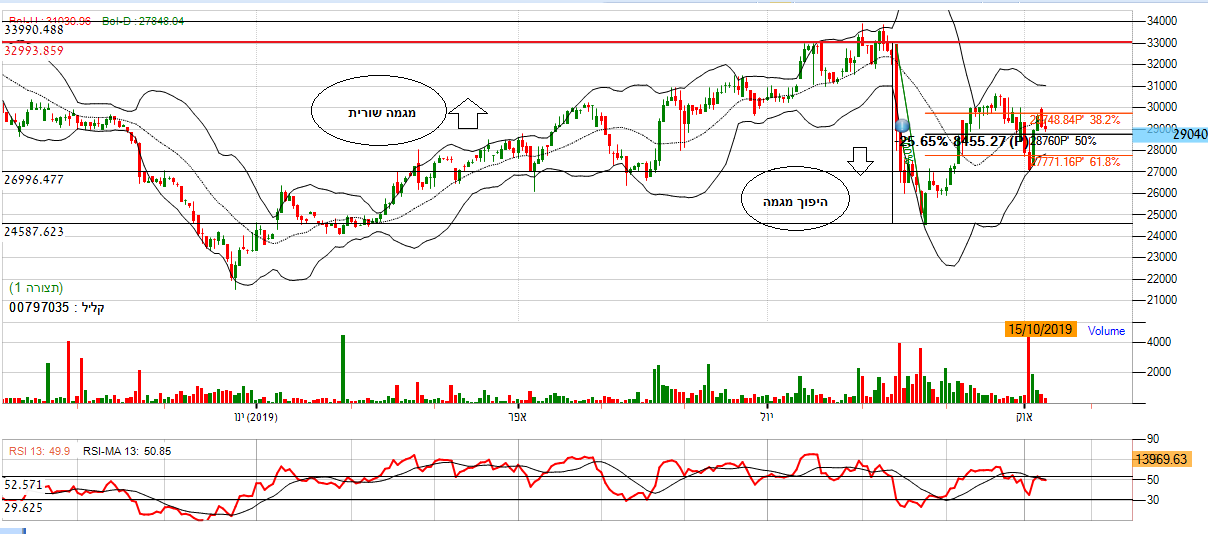Click the RSI-MA 13: 50.85 label
The height and width of the screenshot is (534, 1208).
coord(126,451)
